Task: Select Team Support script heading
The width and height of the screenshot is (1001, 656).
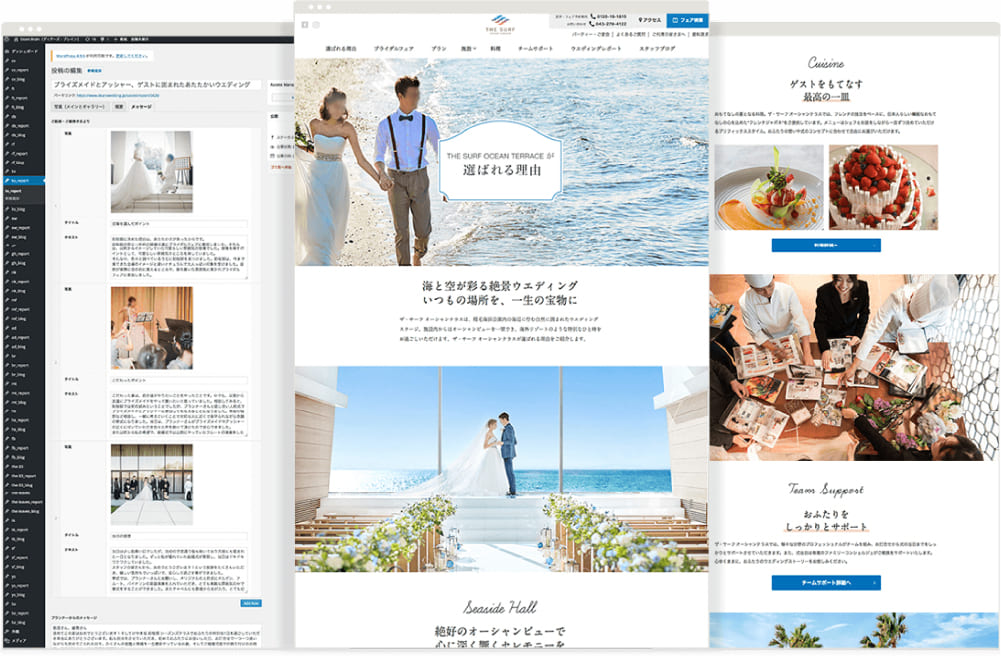Action: point(825,489)
